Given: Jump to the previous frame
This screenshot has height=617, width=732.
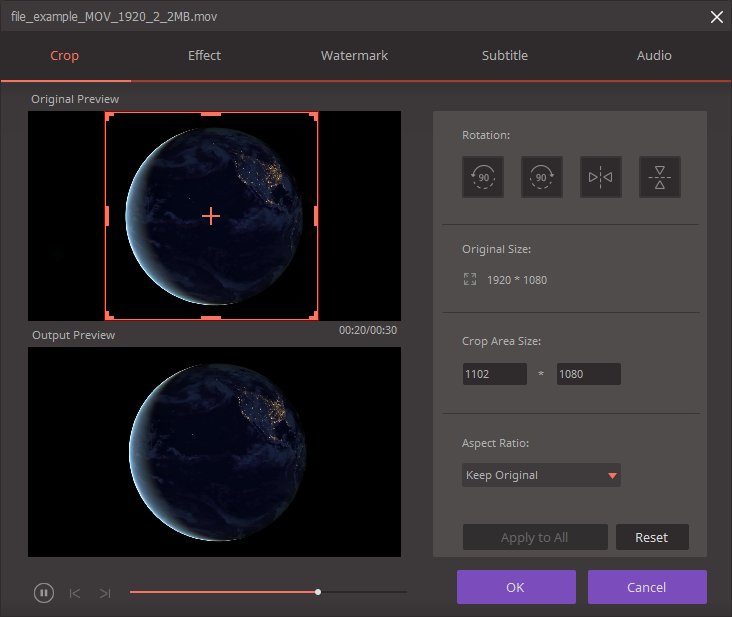Looking at the screenshot, I should [75, 593].
